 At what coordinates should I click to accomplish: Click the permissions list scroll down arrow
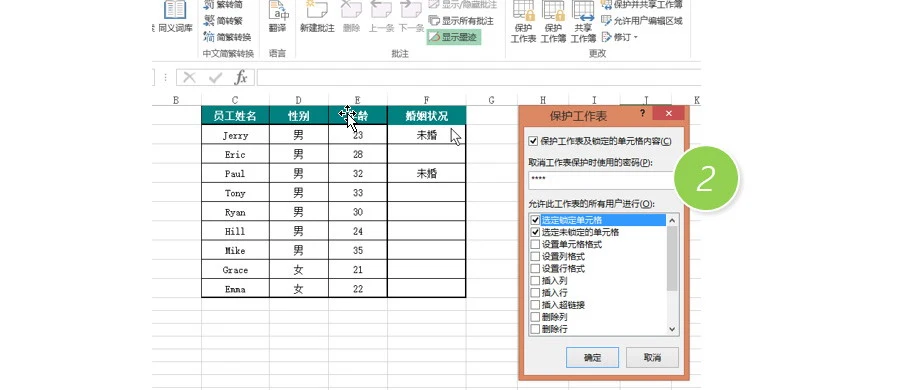(672, 329)
